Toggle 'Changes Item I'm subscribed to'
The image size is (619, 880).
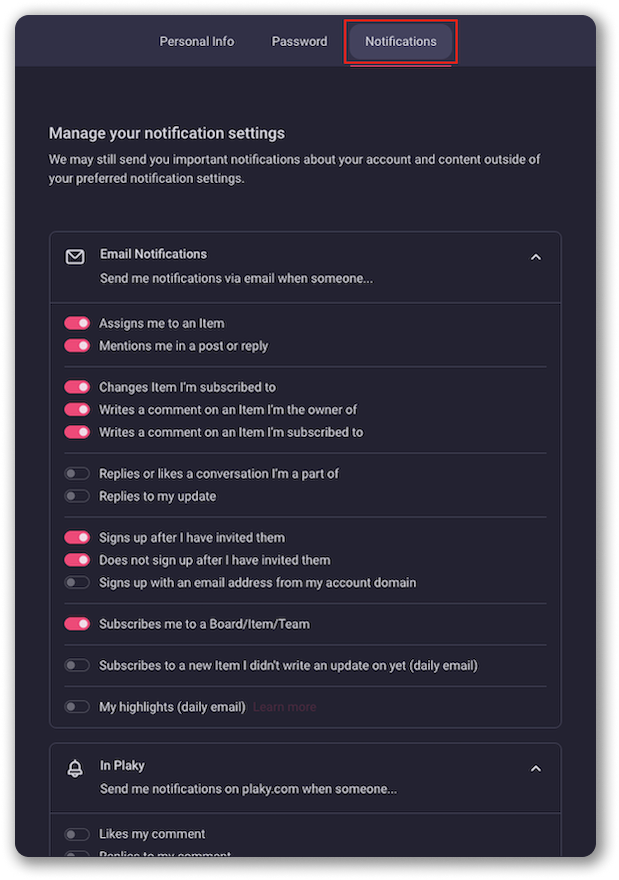click(x=77, y=387)
